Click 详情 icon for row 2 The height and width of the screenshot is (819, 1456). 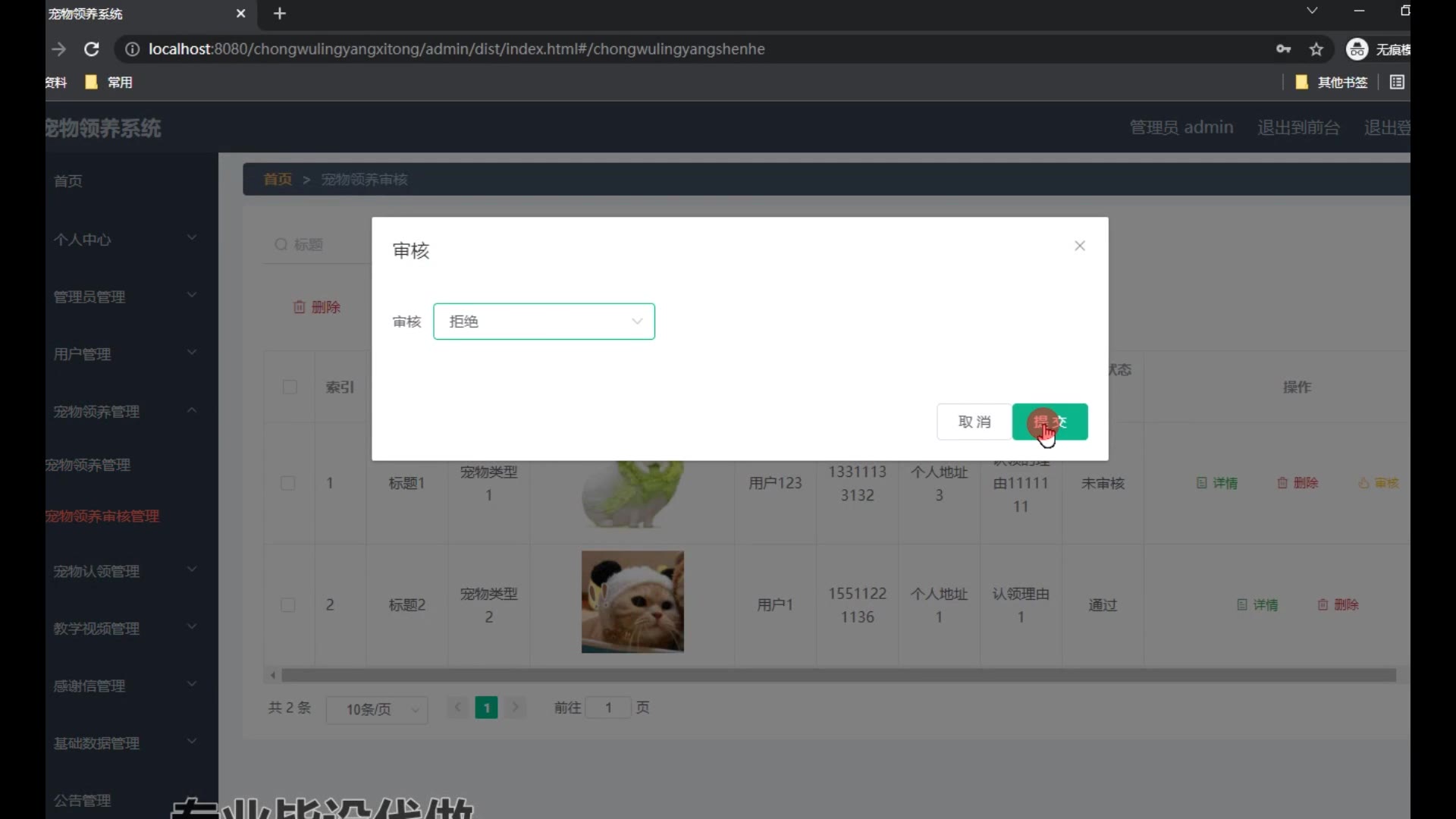pos(1242,605)
